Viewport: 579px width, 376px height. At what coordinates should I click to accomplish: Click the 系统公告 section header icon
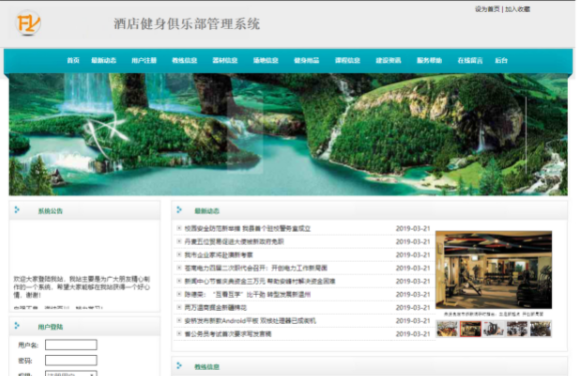click(17, 210)
